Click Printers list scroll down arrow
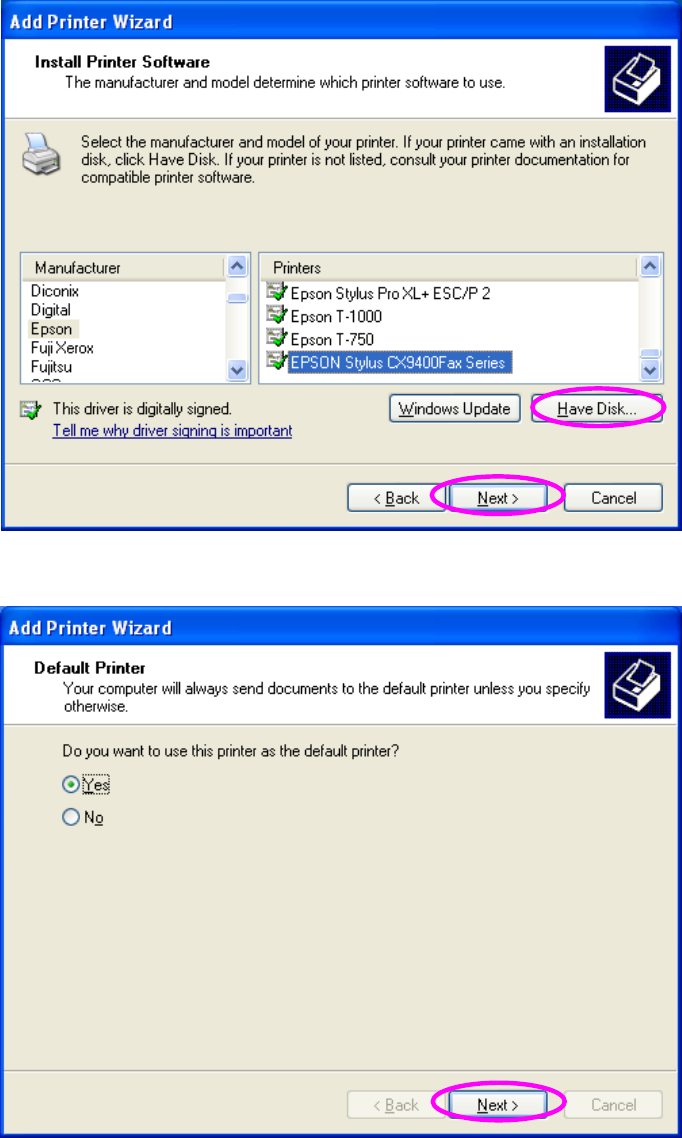Viewport: 682px width, 1138px height. (x=651, y=370)
